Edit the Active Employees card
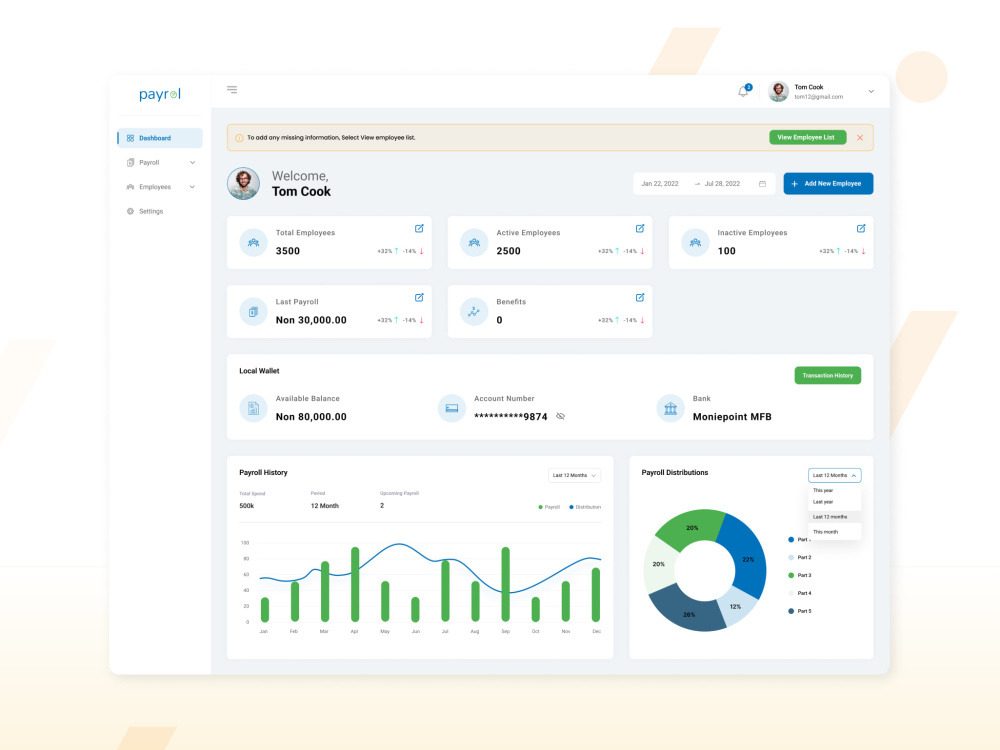 640,228
